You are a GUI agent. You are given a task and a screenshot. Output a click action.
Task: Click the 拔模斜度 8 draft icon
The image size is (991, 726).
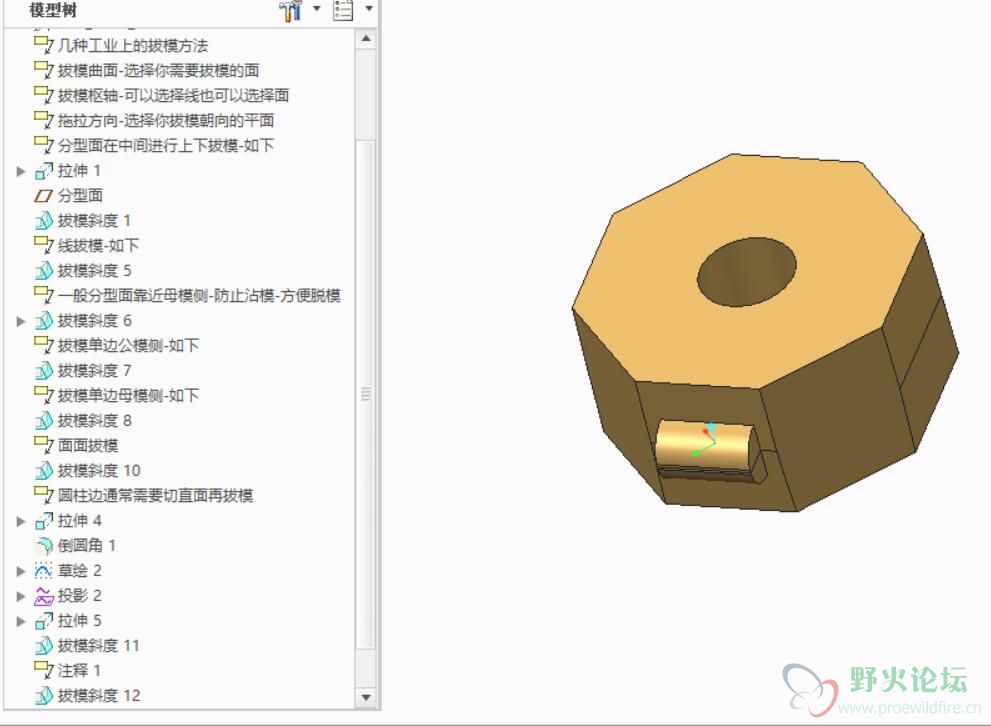(x=44, y=421)
